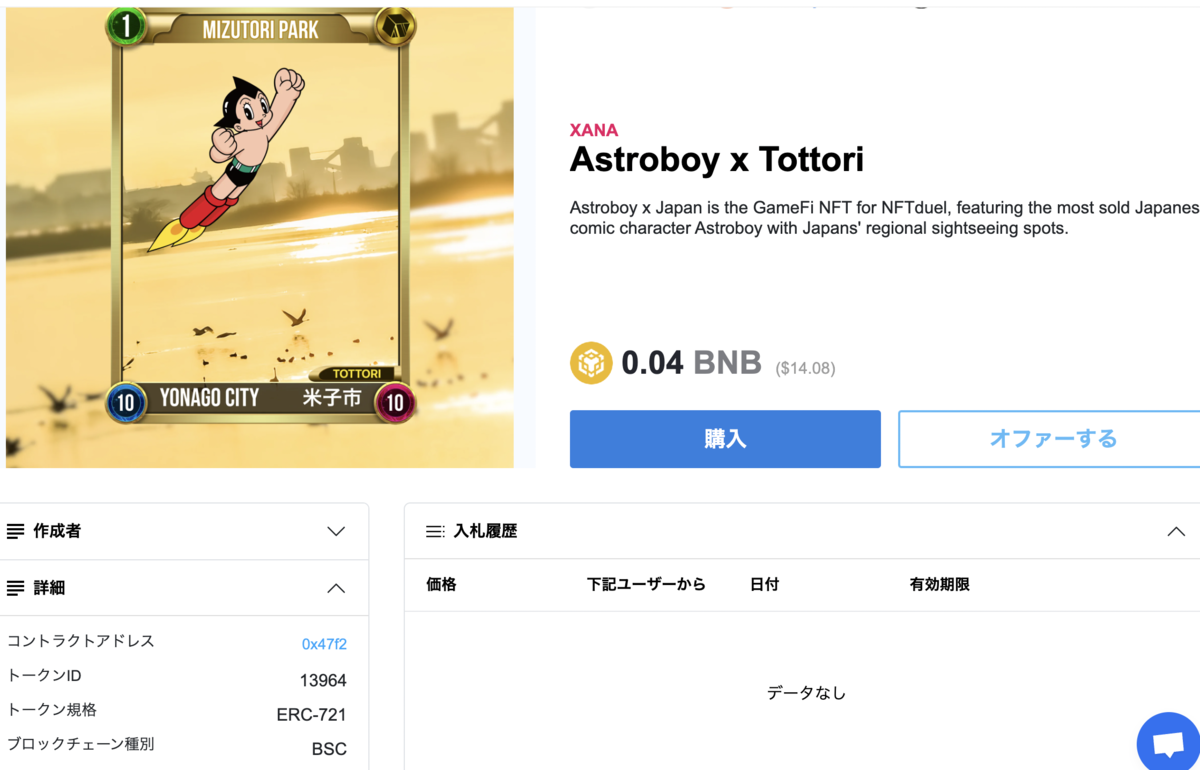Collapse the 詳細 section chevron
Screen dimensions: 1200x770
pos(336,588)
